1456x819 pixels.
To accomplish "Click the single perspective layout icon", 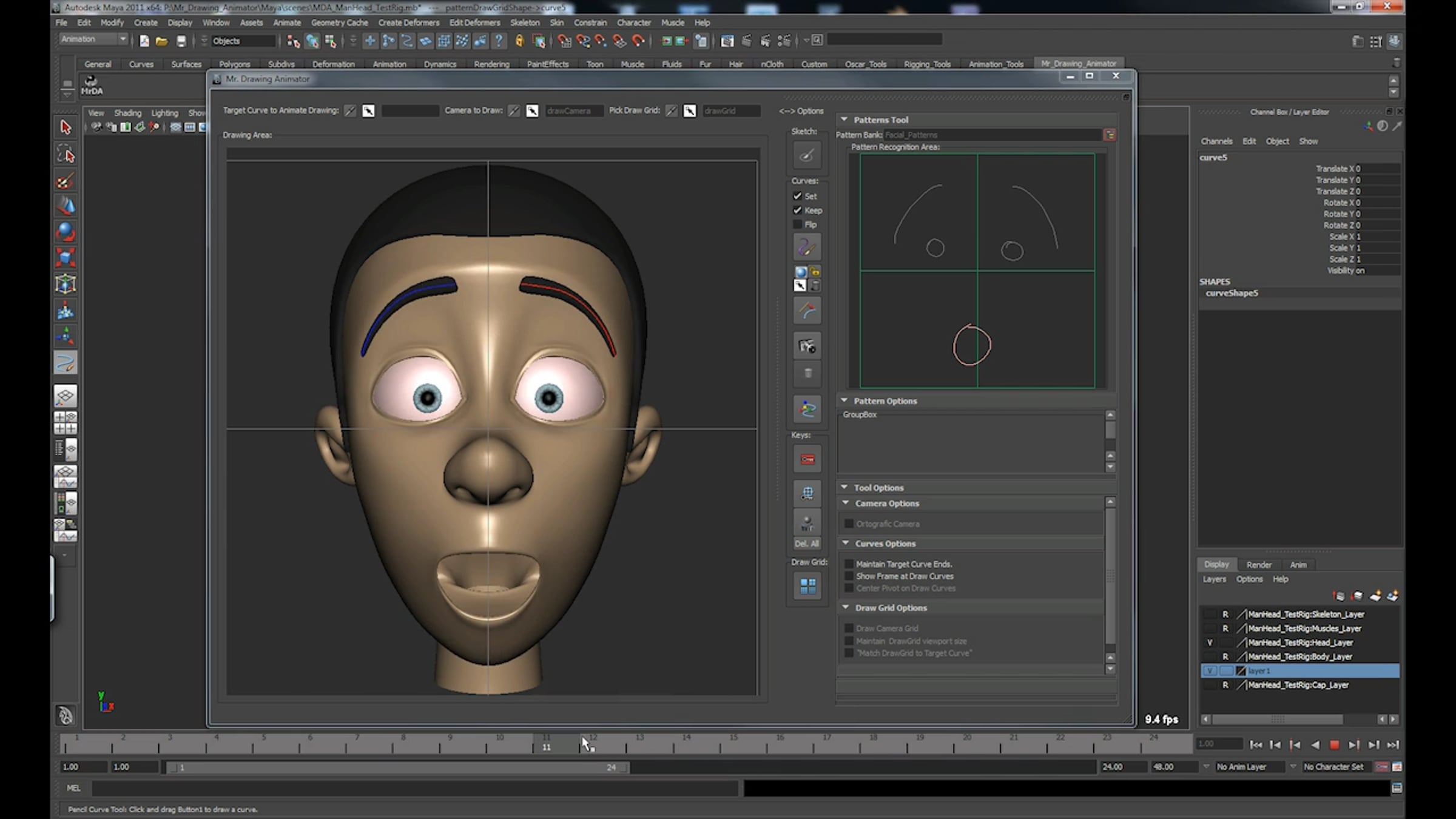I will coord(66,396).
